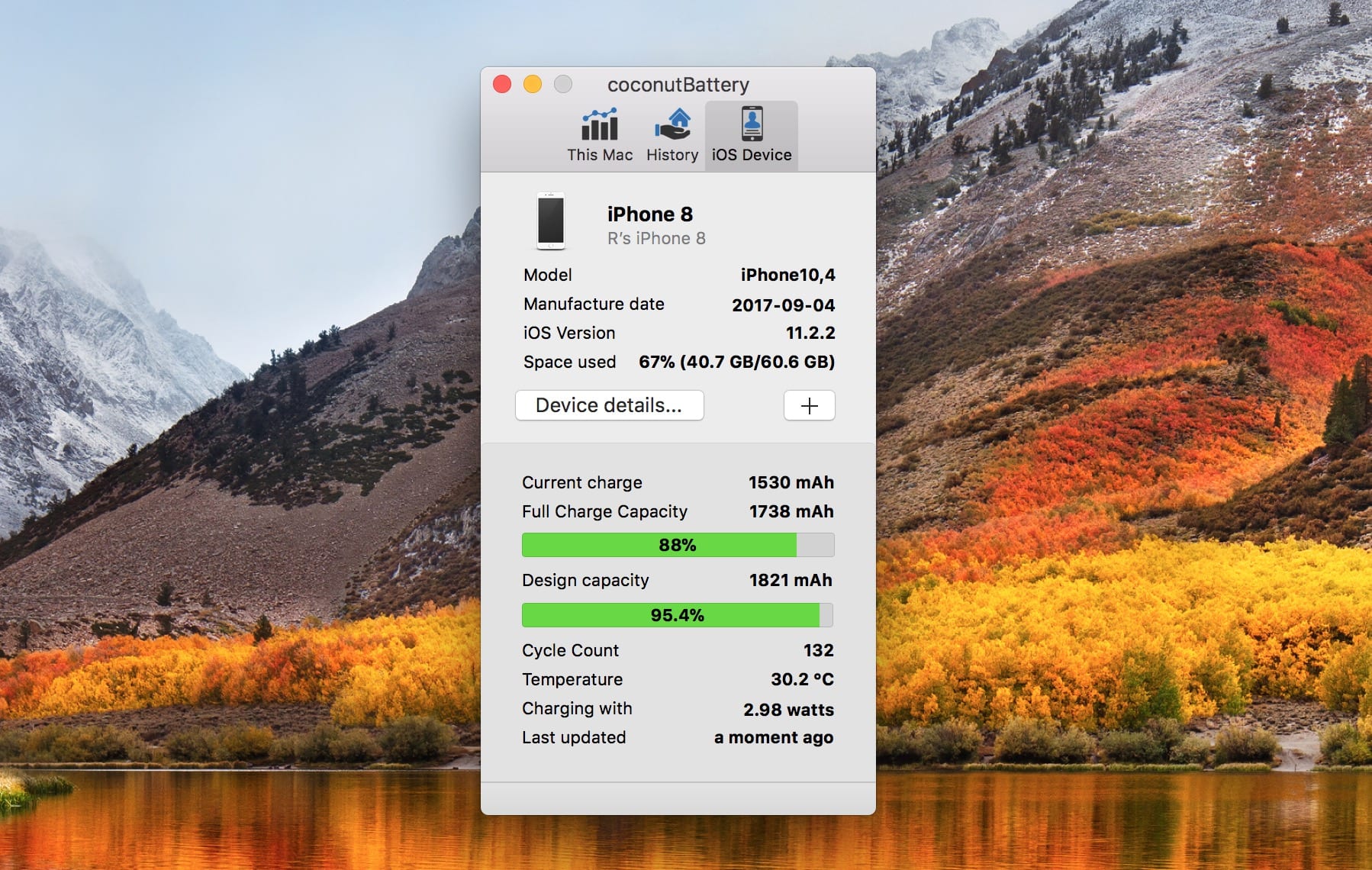Click the Last updated label
Image resolution: width=1372 pixels, height=870 pixels.
(574, 737)
